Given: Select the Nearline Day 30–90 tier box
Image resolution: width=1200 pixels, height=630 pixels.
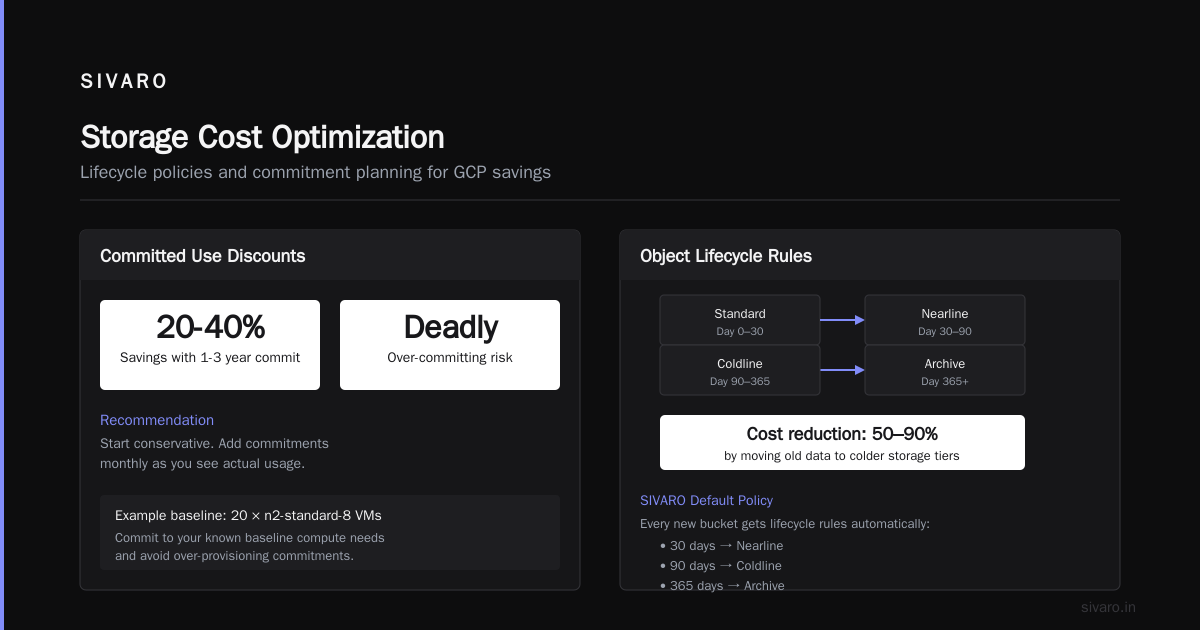Looking at the screenshot, I should (945, 320).
